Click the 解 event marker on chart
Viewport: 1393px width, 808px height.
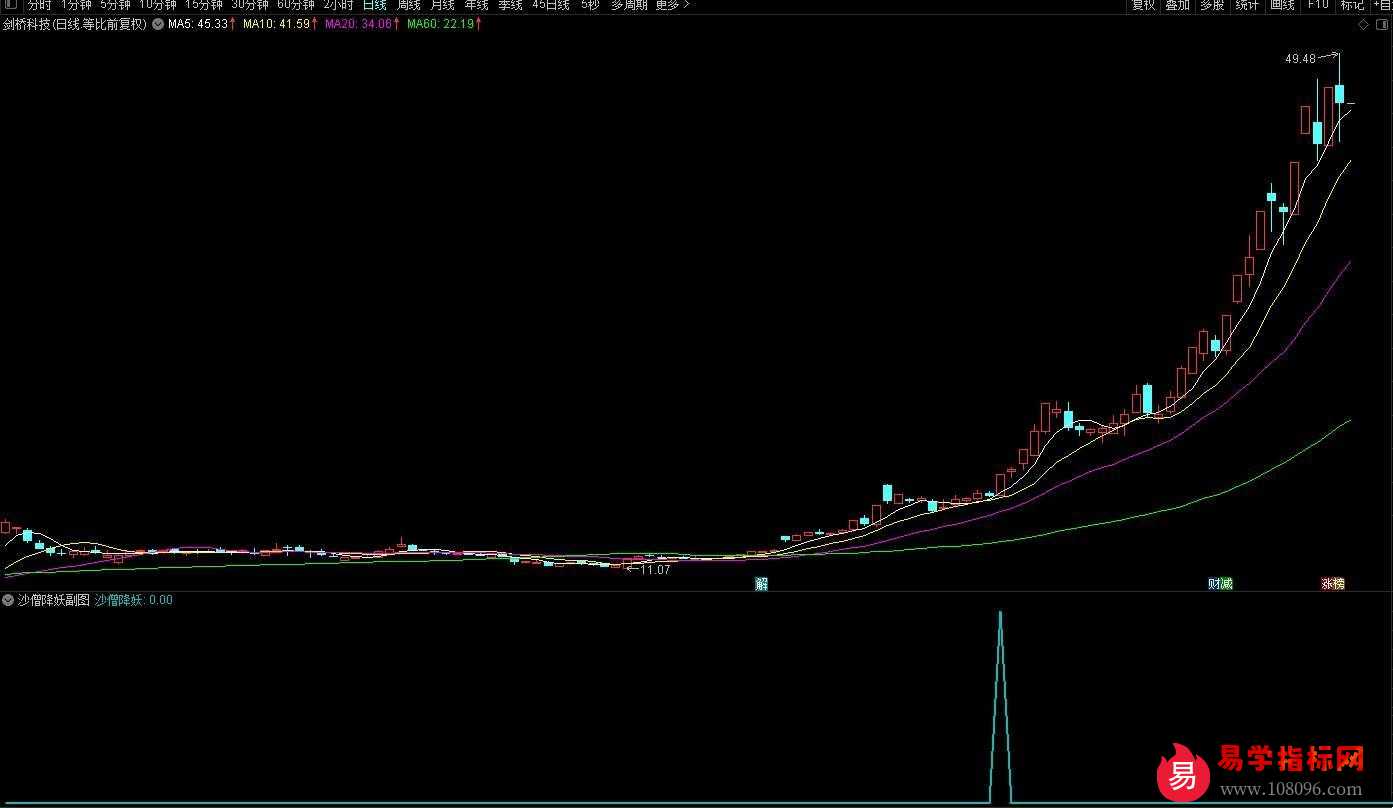[762, 584]
